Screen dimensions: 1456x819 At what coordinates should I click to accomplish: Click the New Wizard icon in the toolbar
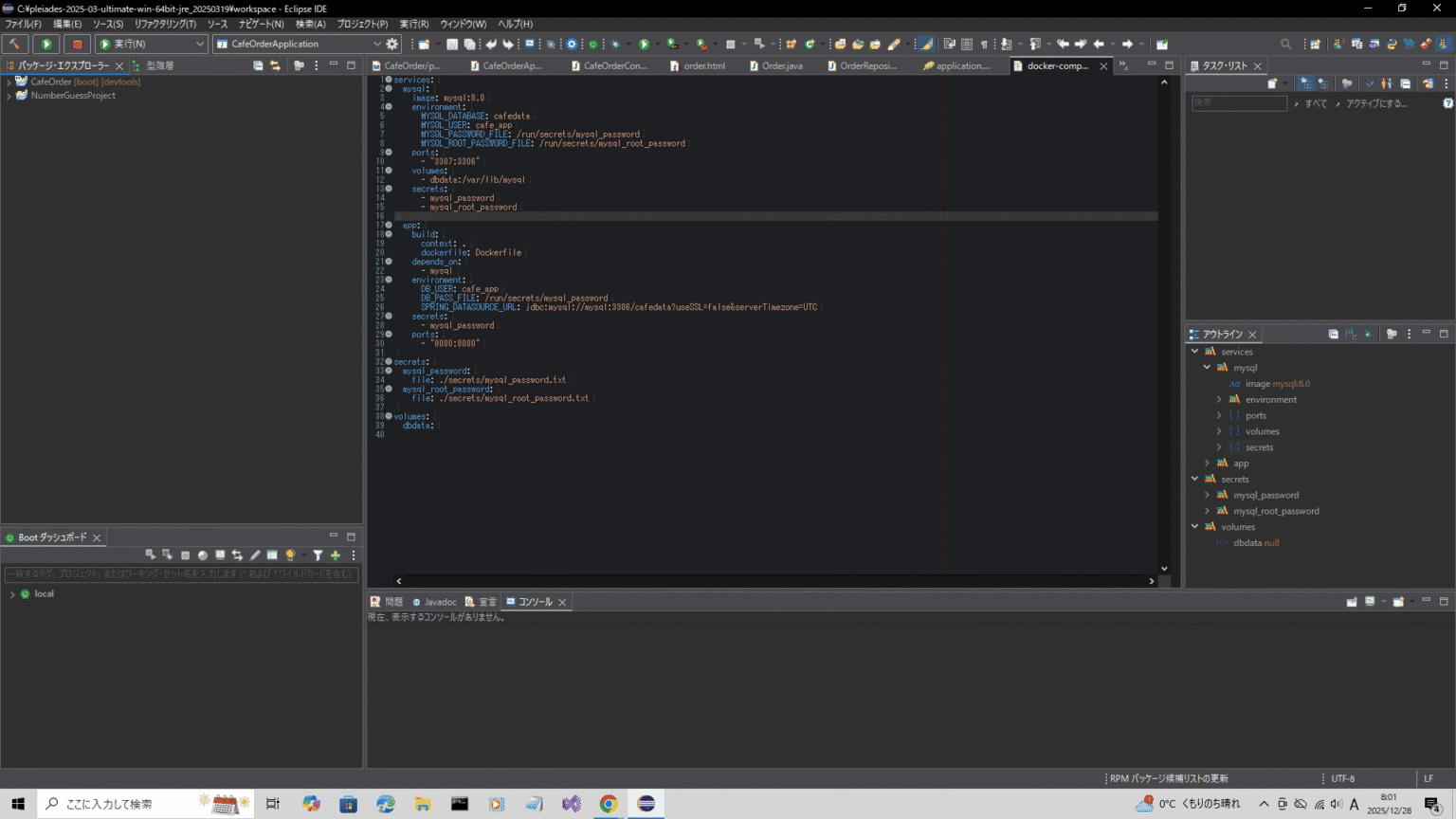tap(426, 44)
